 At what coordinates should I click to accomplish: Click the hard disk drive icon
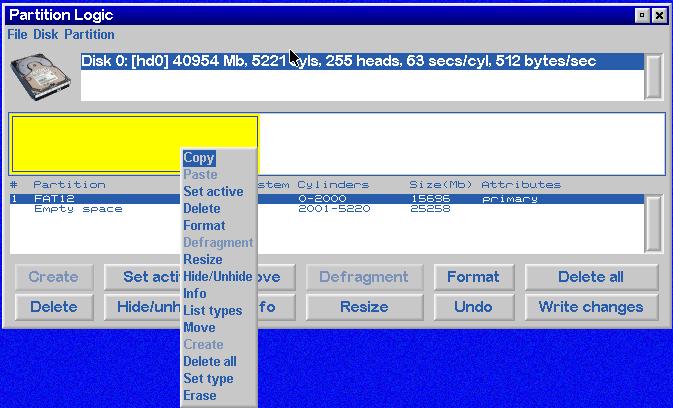coord(41,77)
